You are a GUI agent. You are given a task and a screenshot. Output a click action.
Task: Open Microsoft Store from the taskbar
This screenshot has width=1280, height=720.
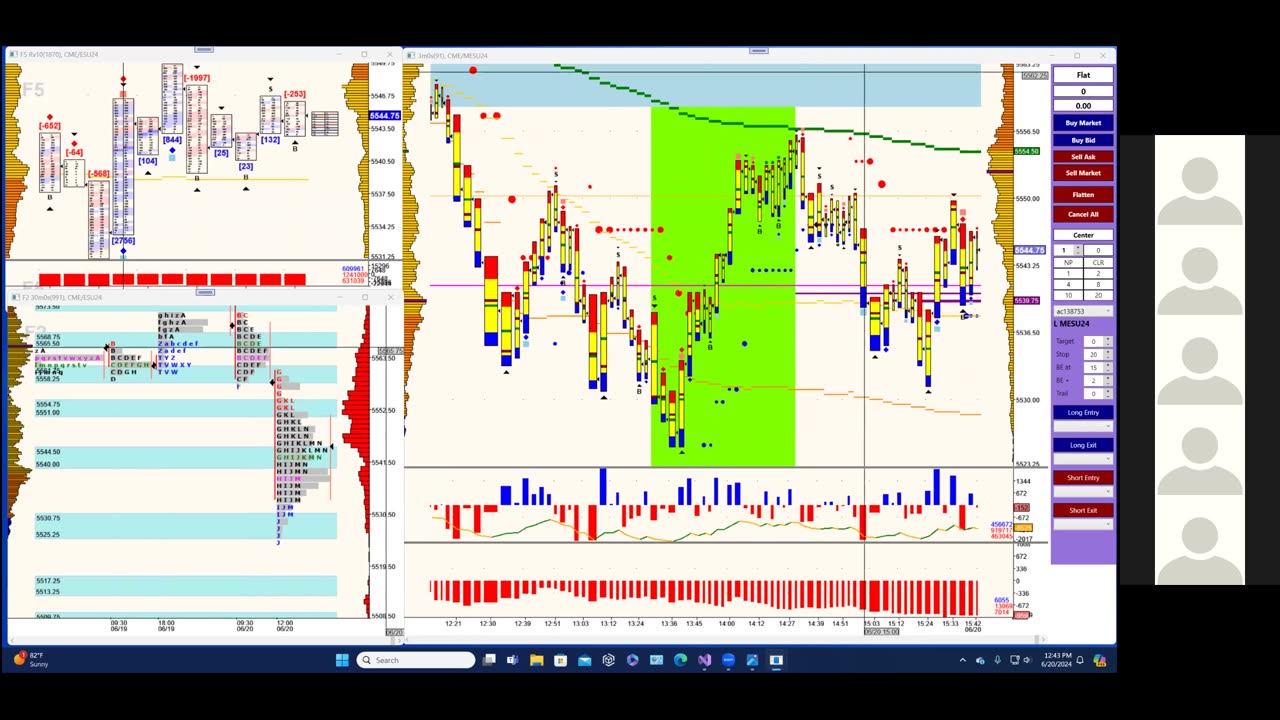click(561, 660)
